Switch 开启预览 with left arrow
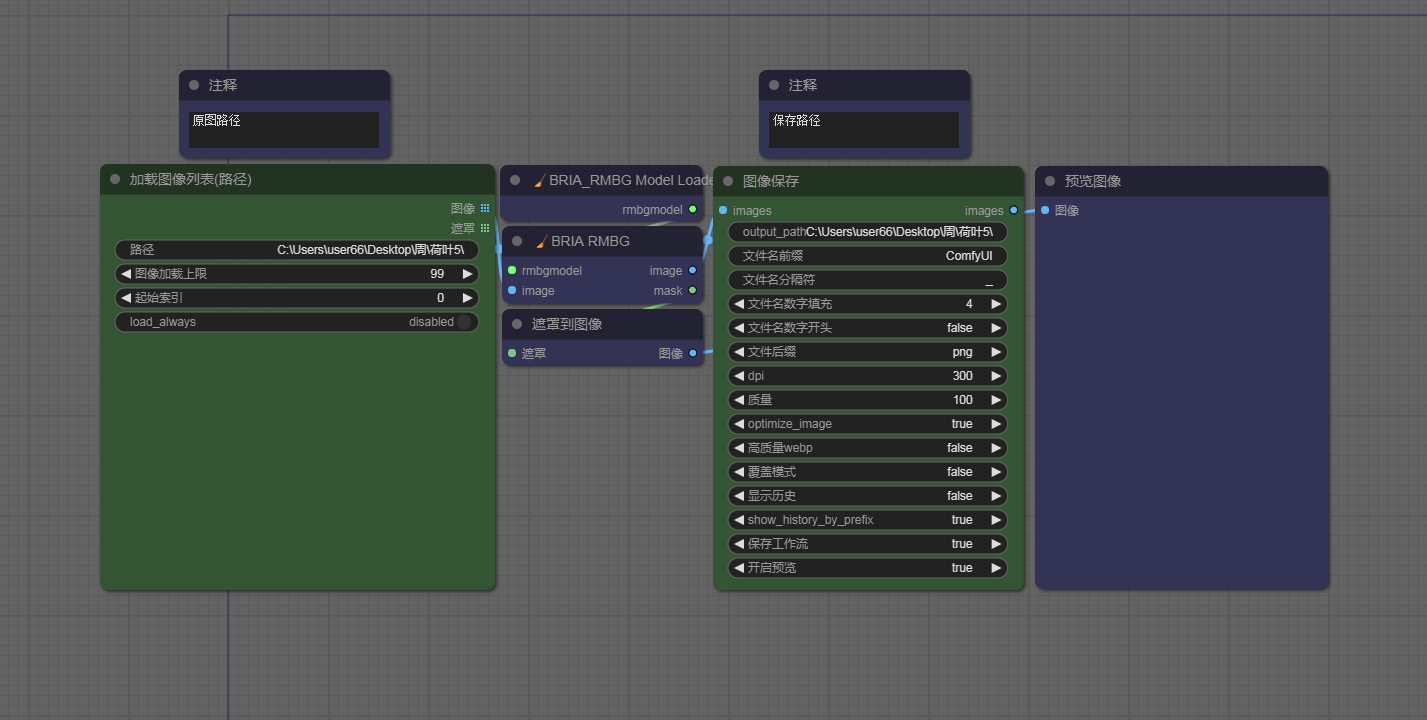Viewport: 1427px width, 720px height. [739, 568]
